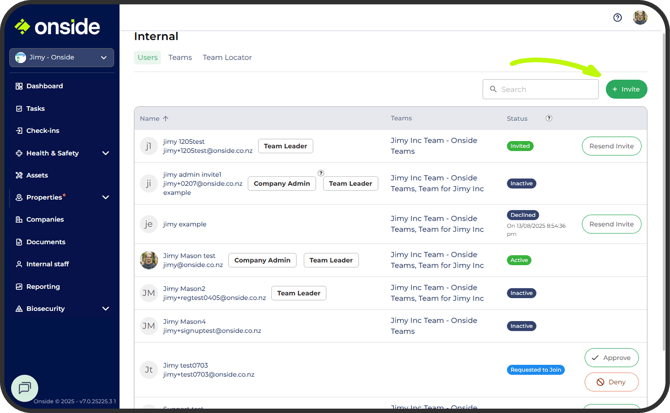
Task: Click the Status column help icon
Action: coord(549,118)
